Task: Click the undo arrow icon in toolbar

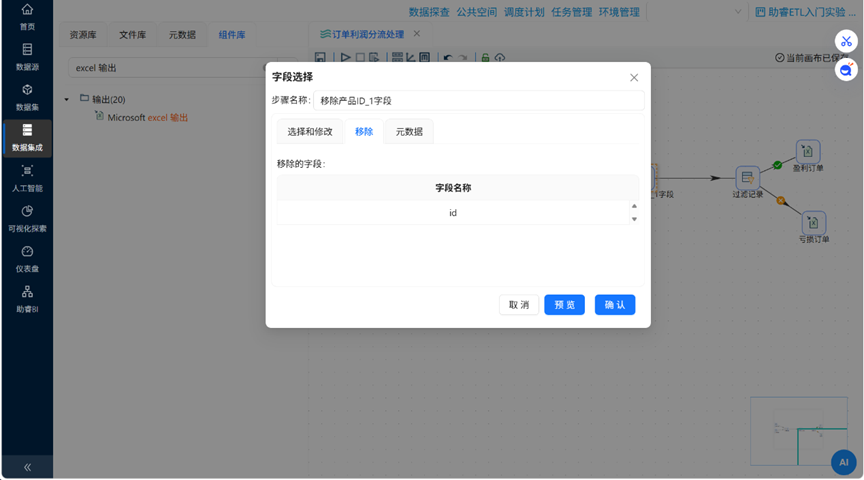Action: [x=447, y=57]
